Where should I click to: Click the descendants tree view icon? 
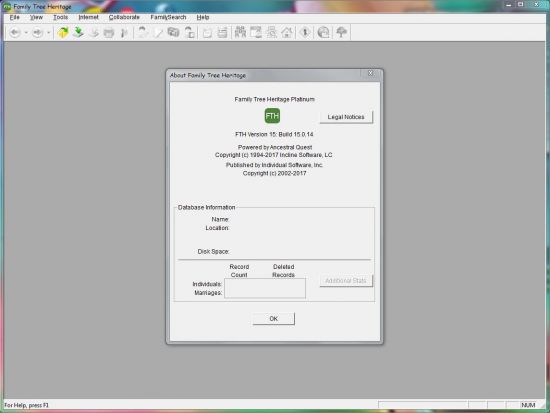271,33
